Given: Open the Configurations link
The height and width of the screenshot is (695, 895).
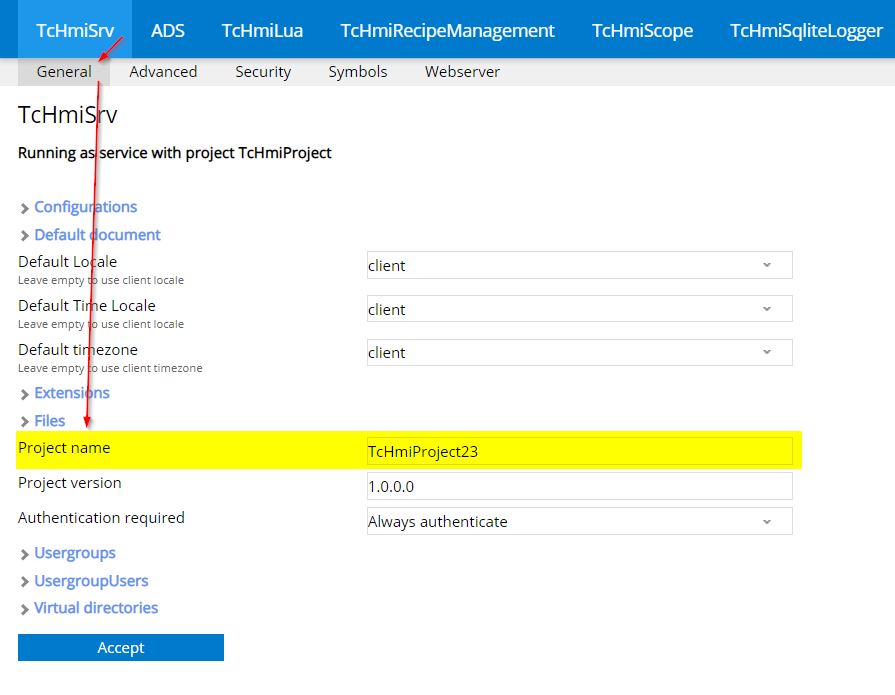Looking at the screenshot, I should click(x=86, y=207).
